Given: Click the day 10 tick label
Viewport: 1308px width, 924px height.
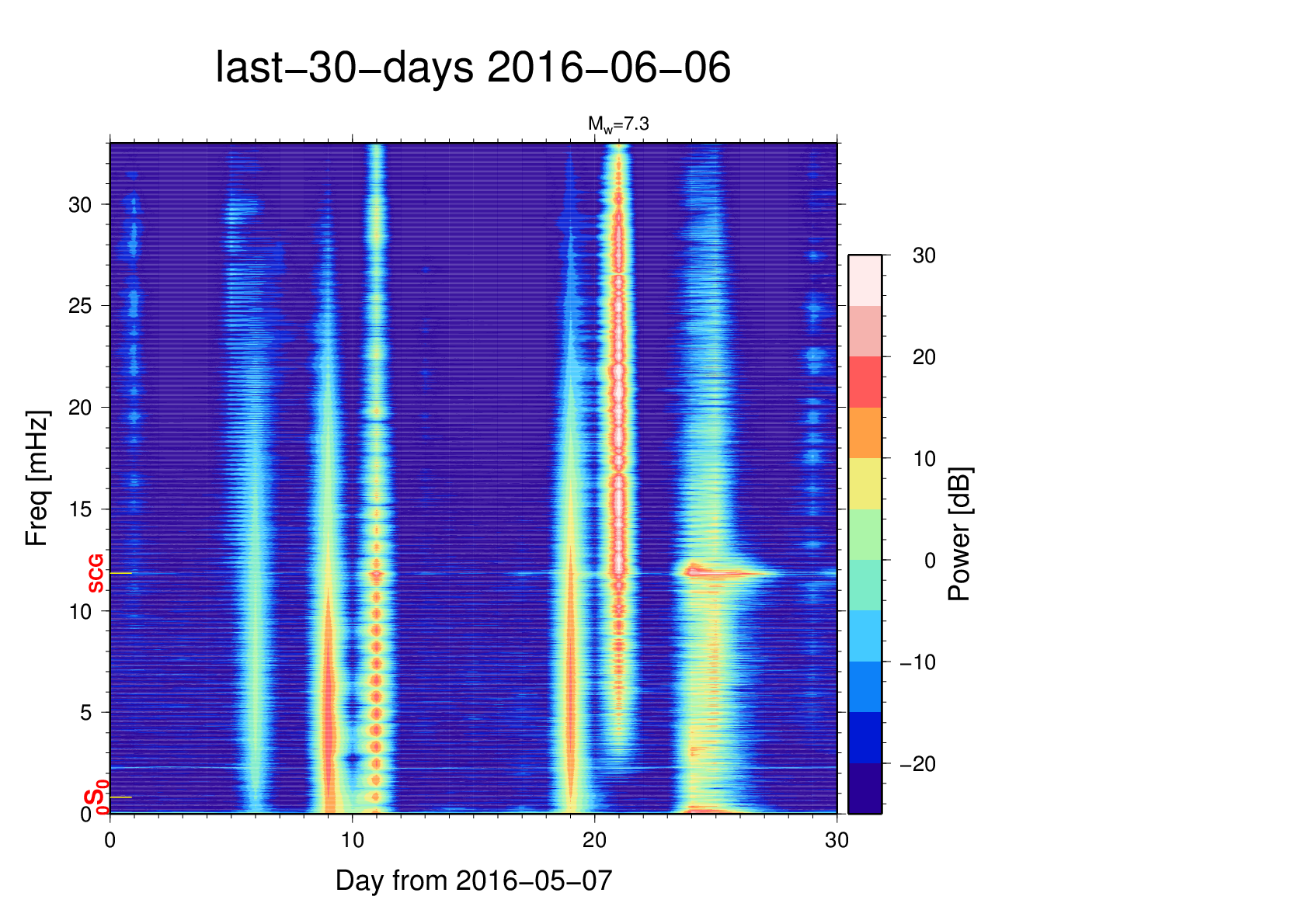Looking at the screenshot, I should (352, 840).
